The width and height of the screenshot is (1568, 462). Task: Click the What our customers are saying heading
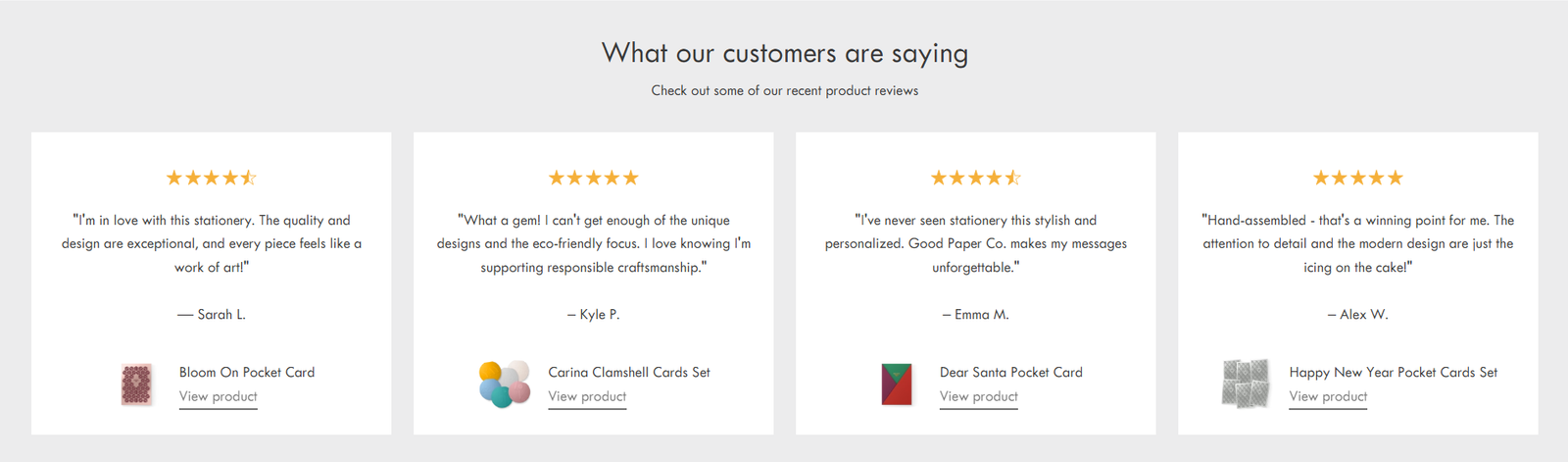[x=785, y=53]
